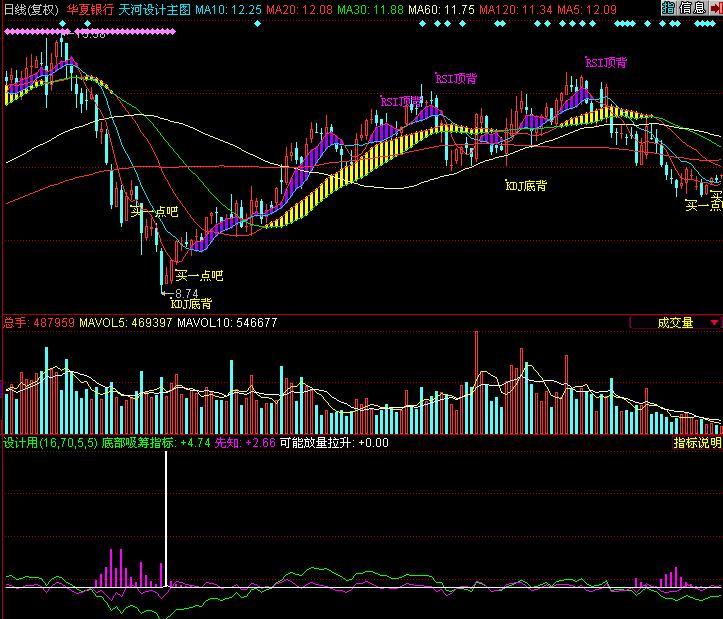The width and height of the screenshot is (723, 619).
Task: Open the 指标说明 indicator description link
Action: 697,443
